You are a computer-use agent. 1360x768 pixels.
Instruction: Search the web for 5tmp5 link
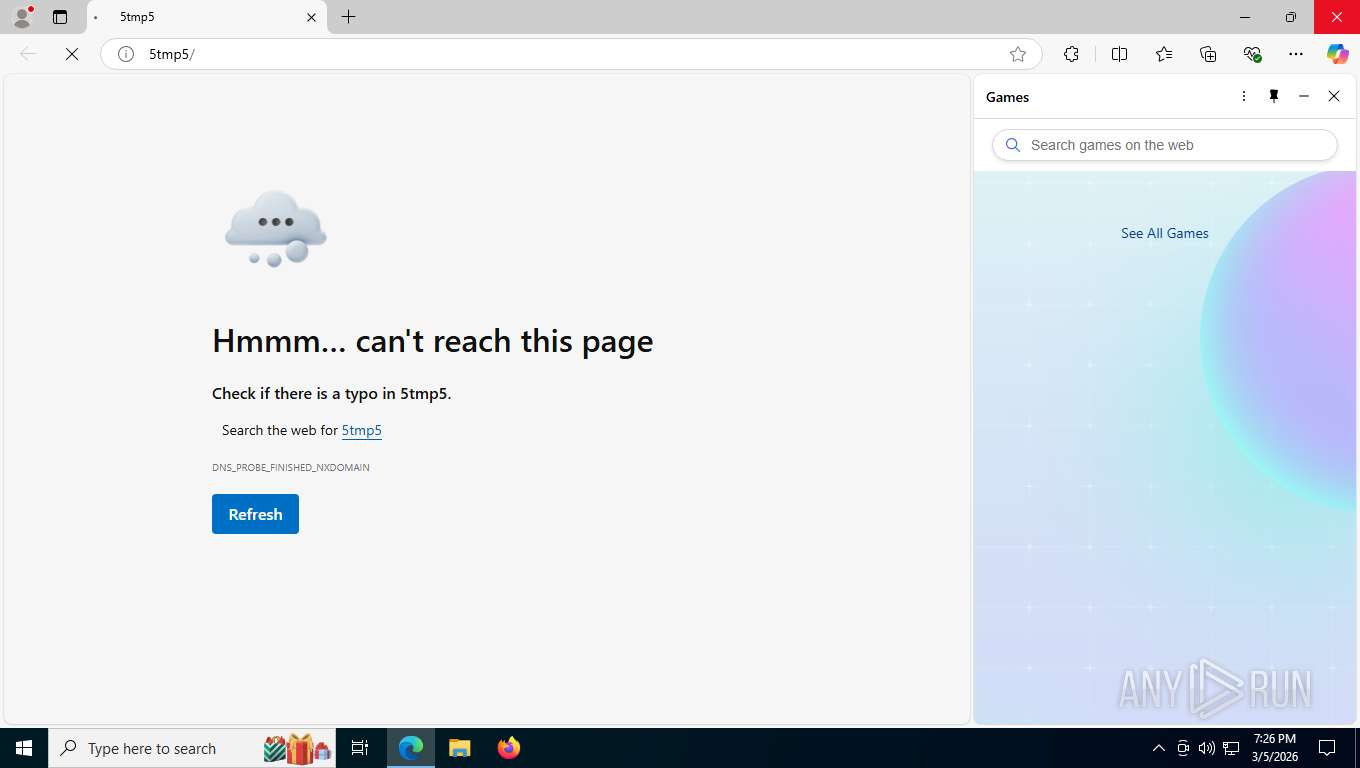(362, 430)
